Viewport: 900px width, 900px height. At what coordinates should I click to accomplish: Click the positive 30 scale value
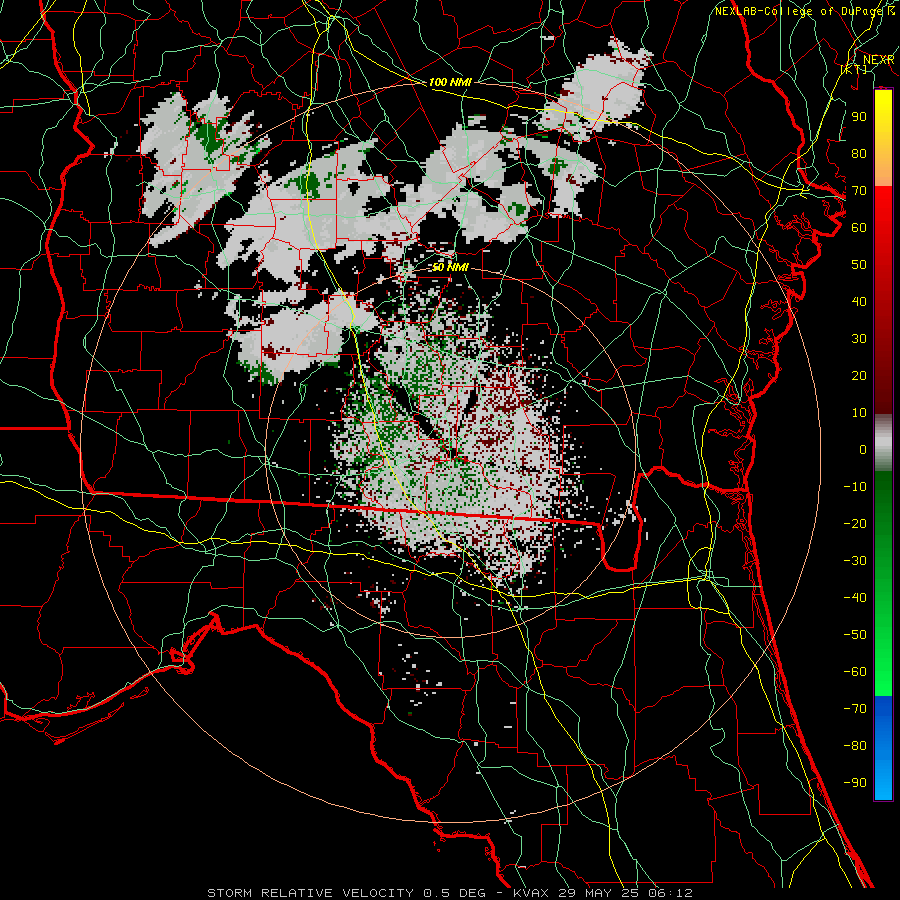[x=859, y=339]
